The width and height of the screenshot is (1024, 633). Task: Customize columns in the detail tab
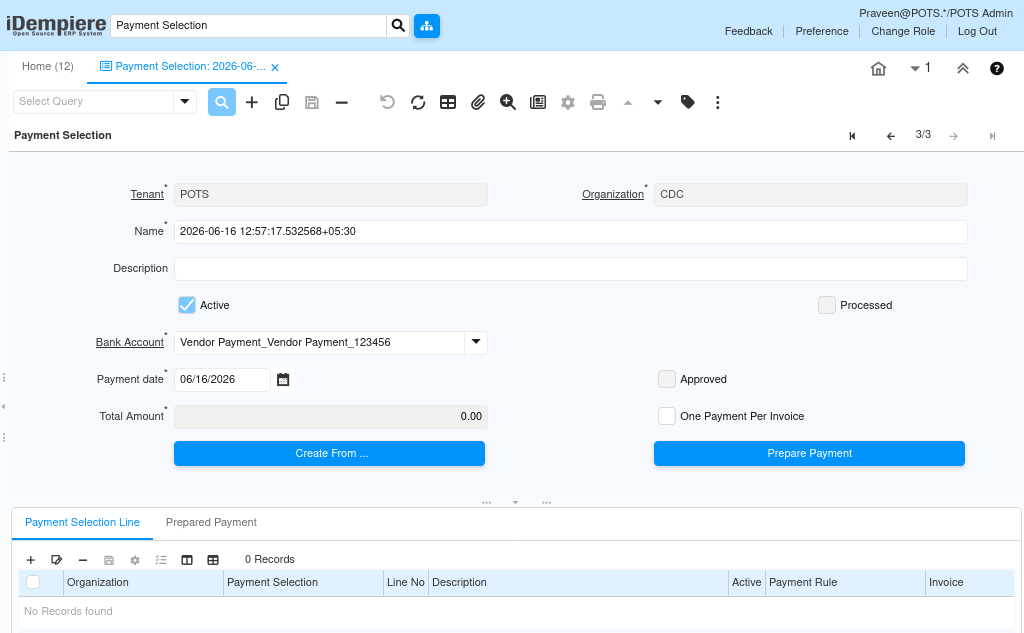pos(187,560)
